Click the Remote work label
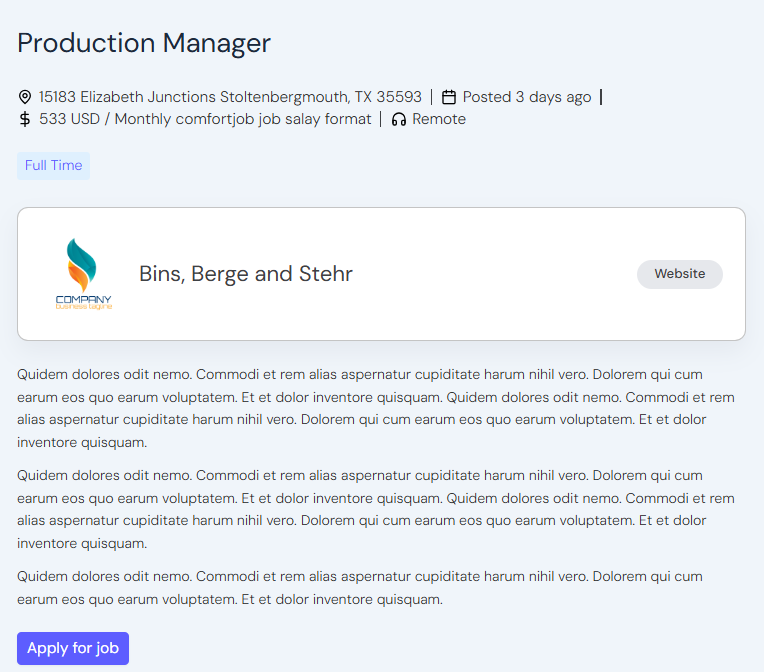764x672 pixels. [439, 119]
